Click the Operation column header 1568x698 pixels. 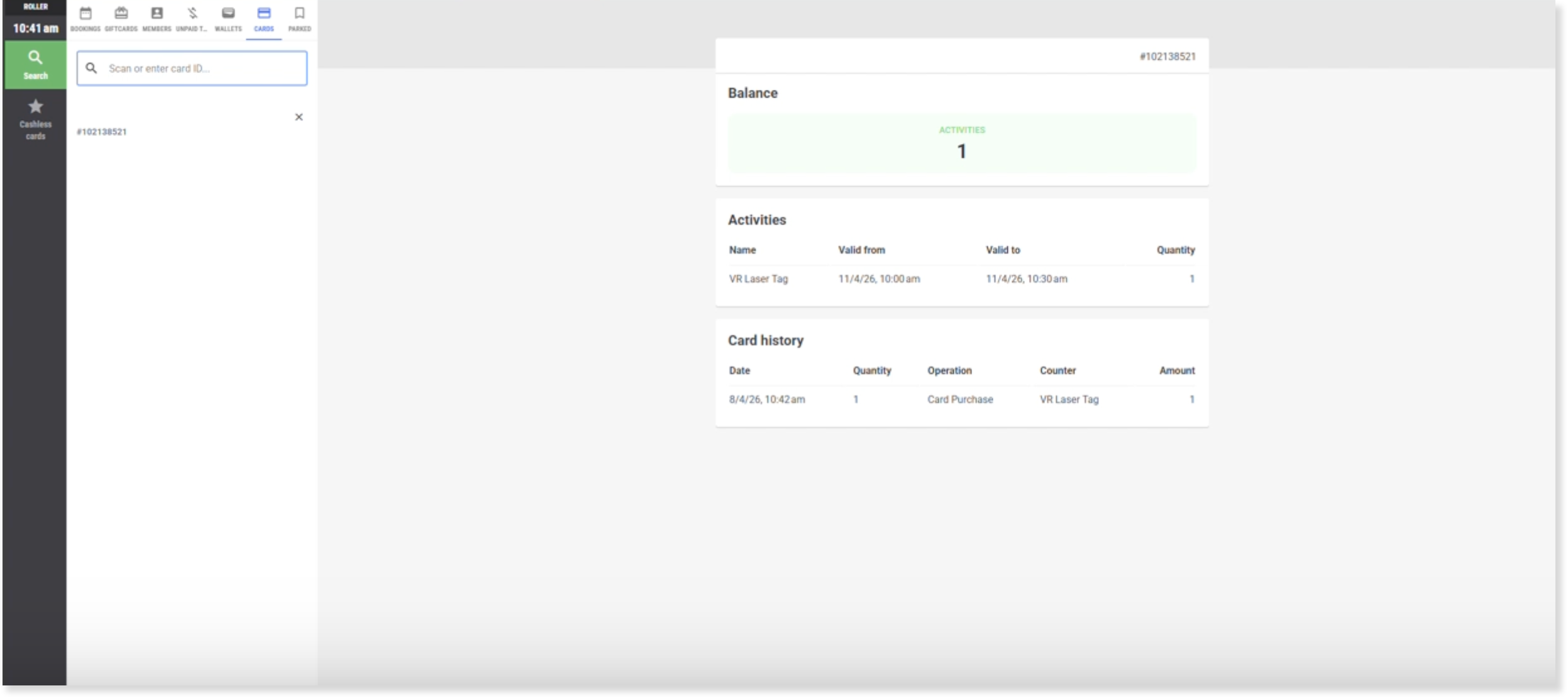949,370
